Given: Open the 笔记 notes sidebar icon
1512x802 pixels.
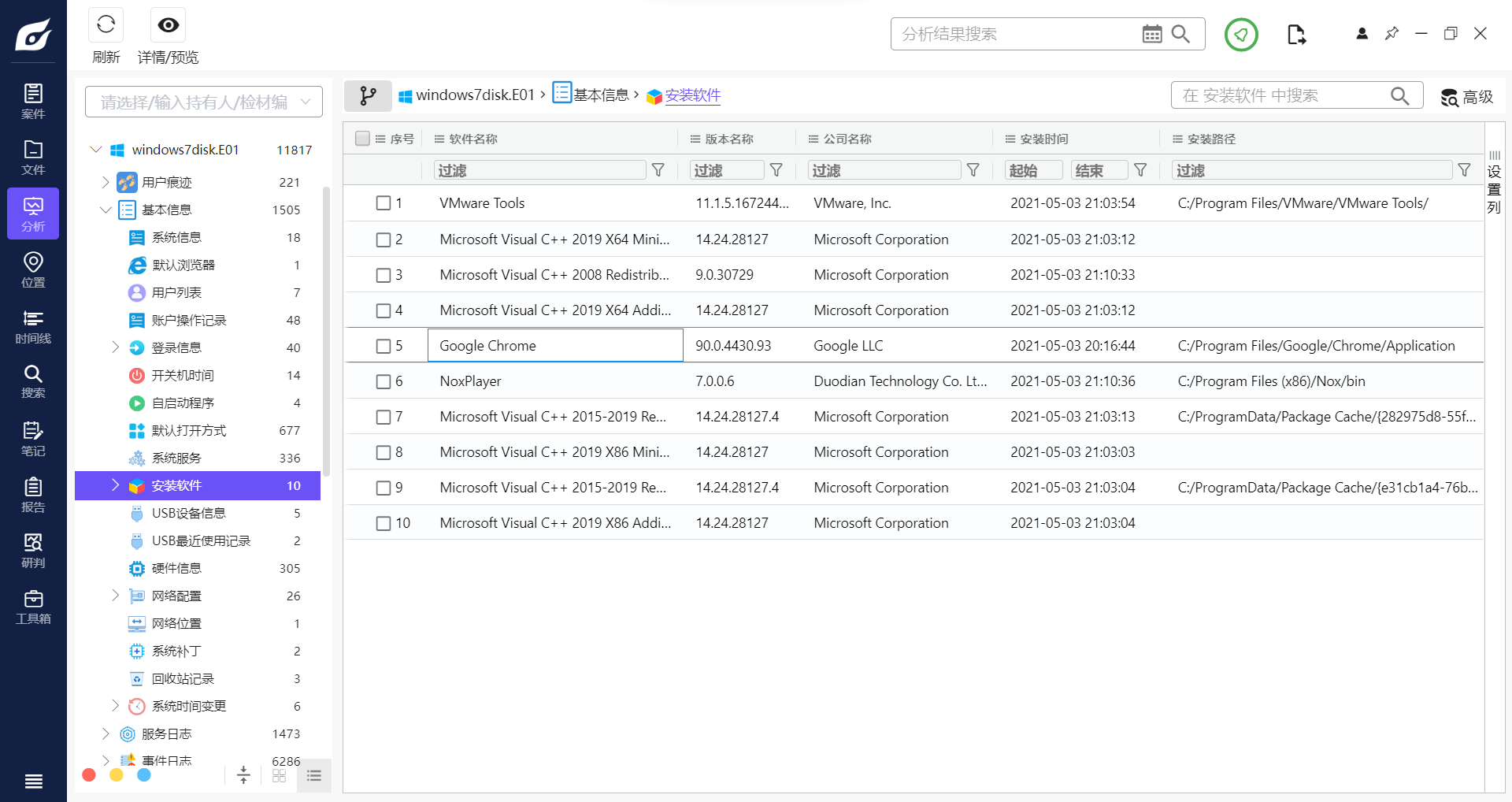Looking at the screenshot, I should [33, 438].
